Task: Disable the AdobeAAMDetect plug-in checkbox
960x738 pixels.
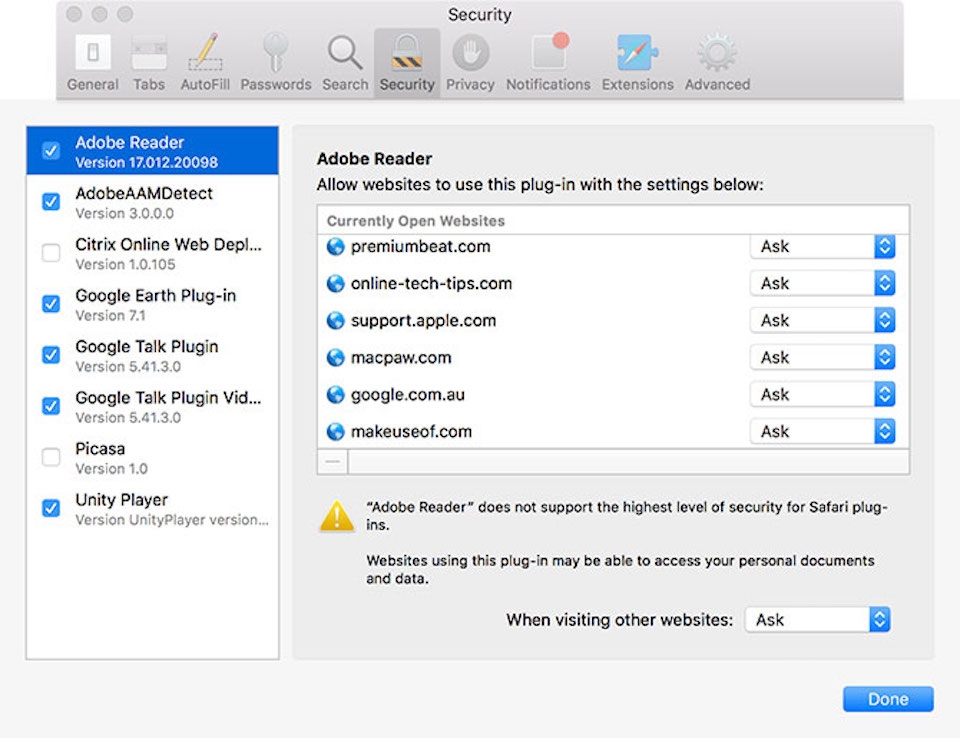Action: coord(51,201)
